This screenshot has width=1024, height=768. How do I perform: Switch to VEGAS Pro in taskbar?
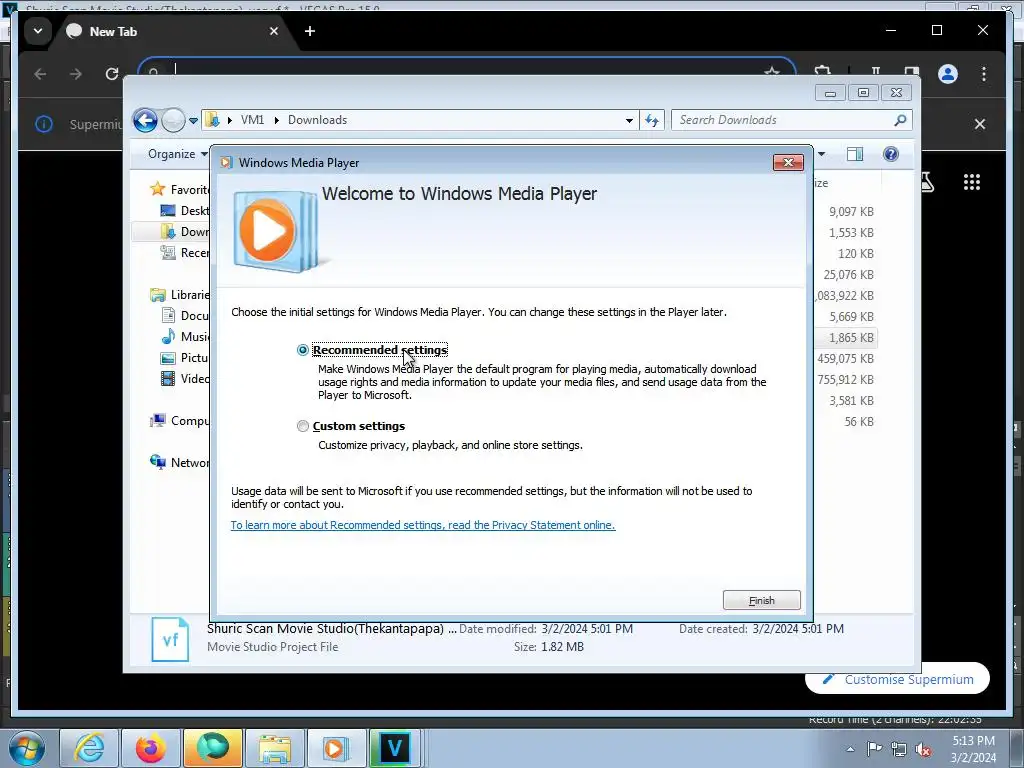[394, 748]
